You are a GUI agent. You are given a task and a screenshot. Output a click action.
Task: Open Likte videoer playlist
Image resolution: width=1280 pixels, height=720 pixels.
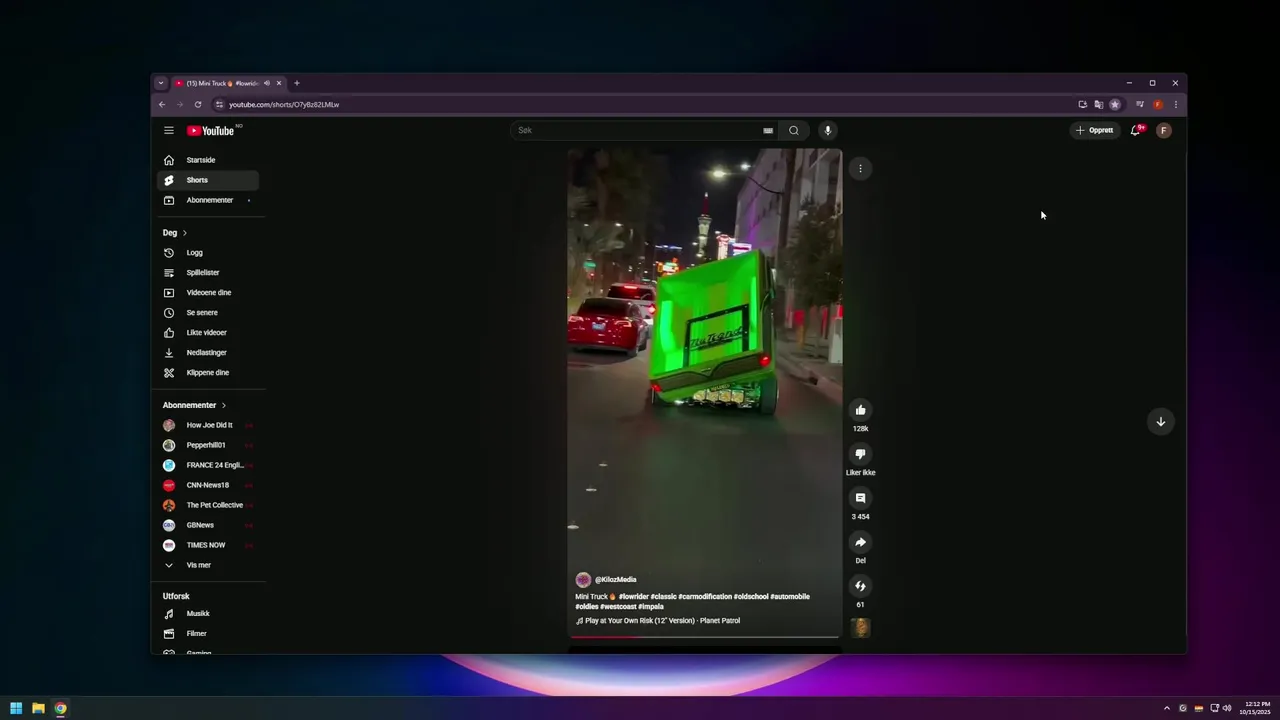coord(208,333)
